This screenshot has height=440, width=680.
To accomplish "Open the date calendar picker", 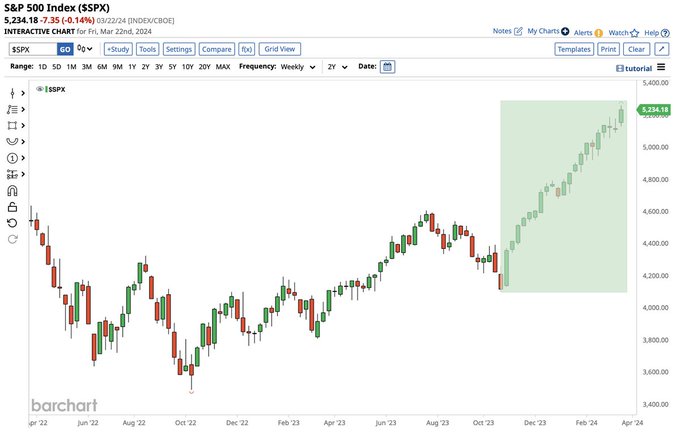I will [388, 67].
